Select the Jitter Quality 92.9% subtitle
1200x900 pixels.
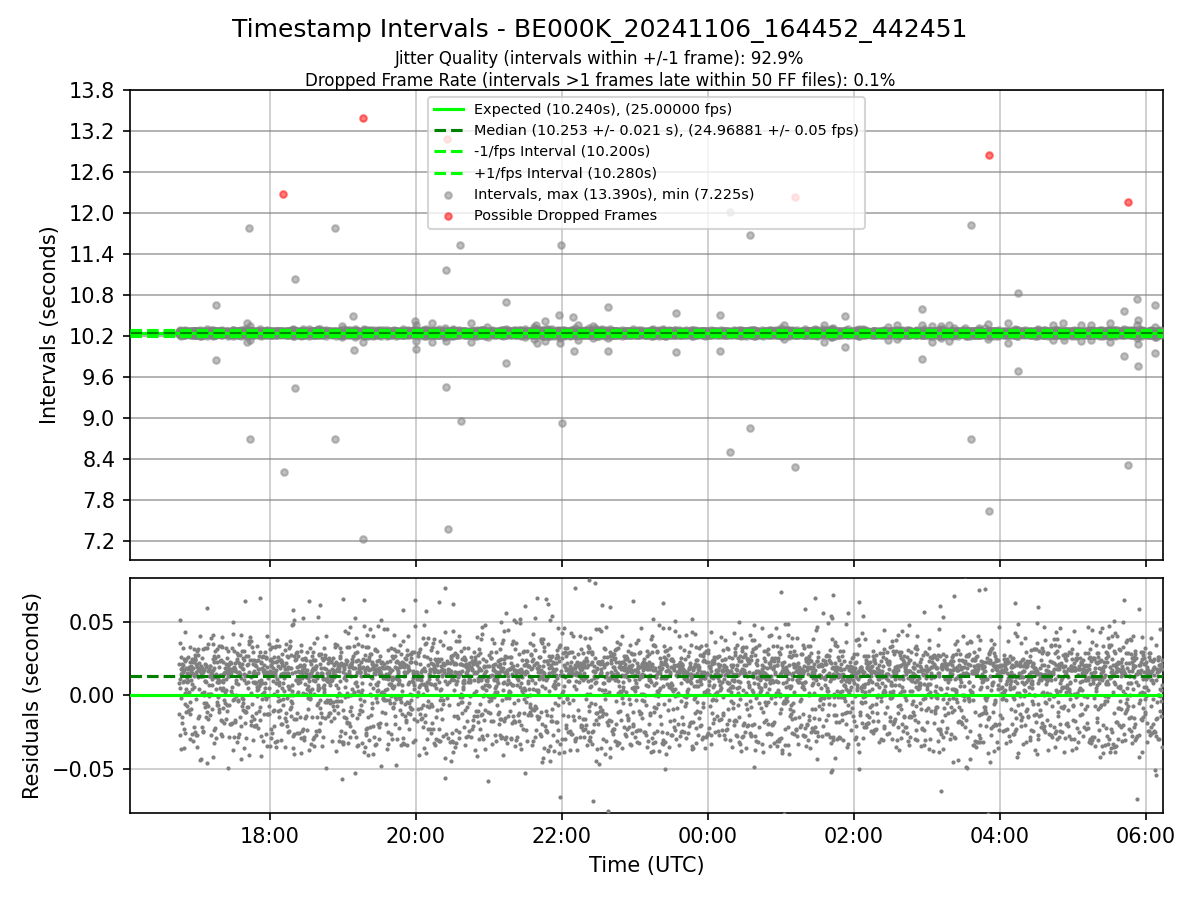pos(599,59)
